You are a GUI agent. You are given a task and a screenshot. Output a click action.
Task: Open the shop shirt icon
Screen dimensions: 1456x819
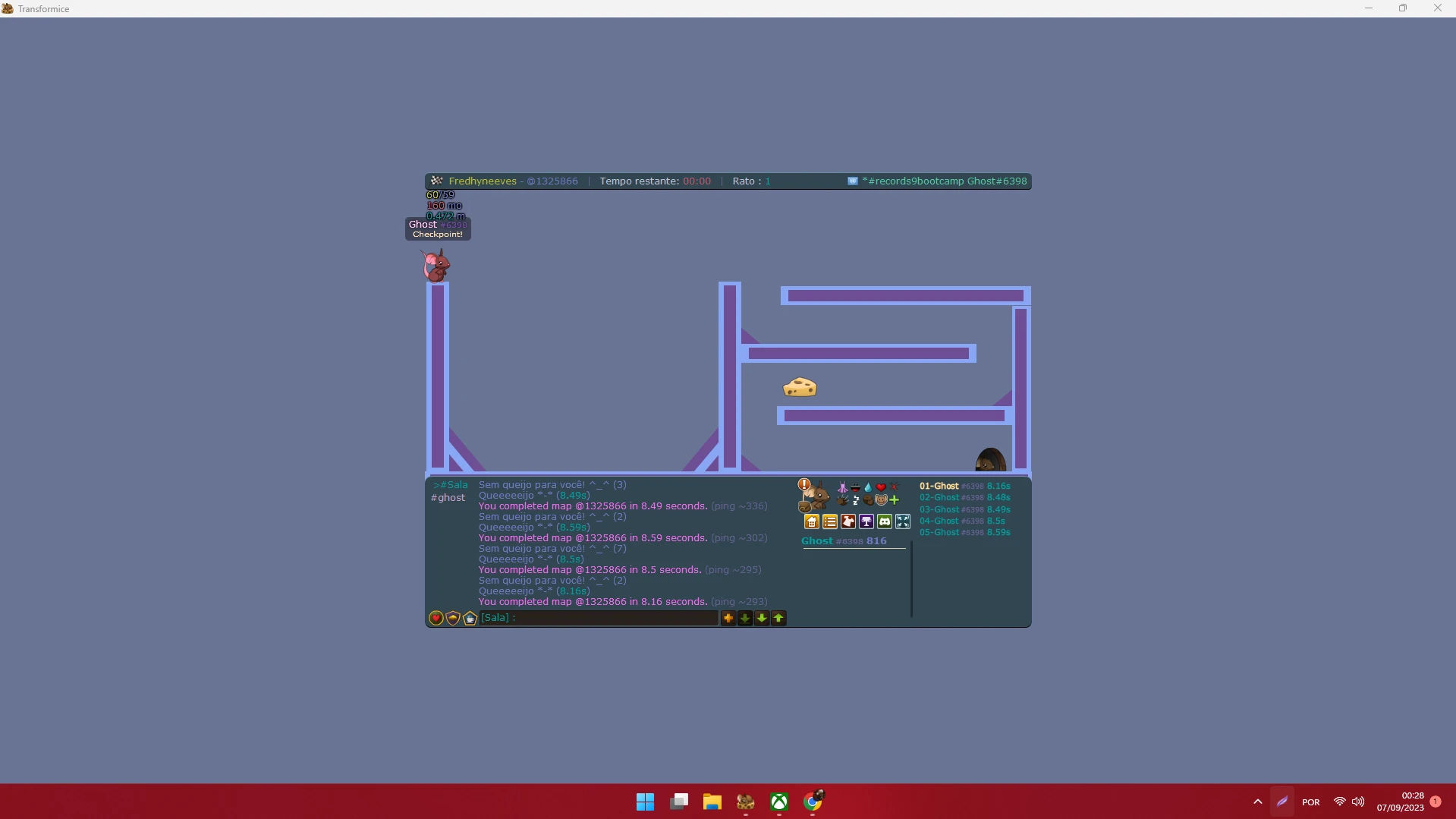click(848, 521)
